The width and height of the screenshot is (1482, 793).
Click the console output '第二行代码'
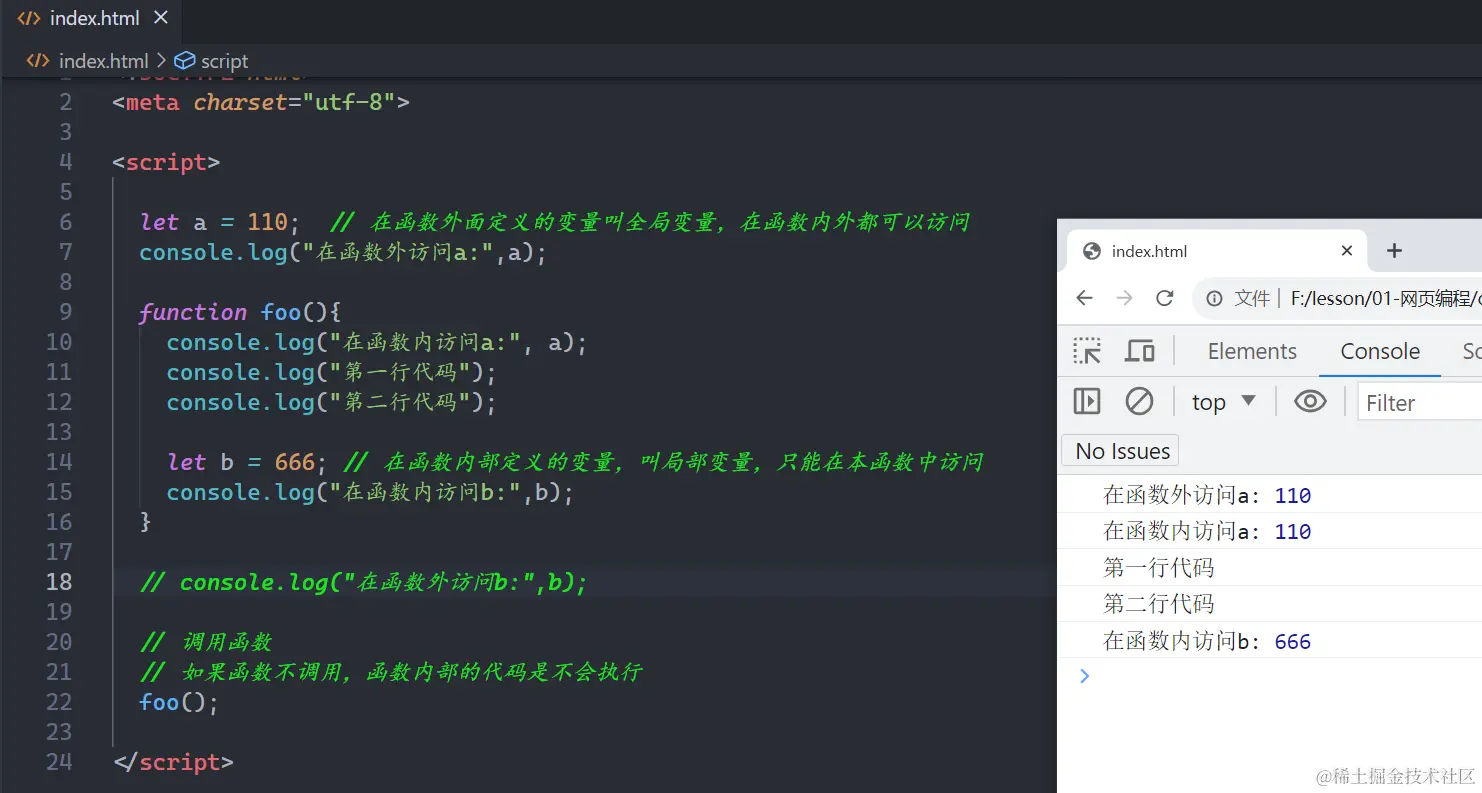click(1158, 604)
